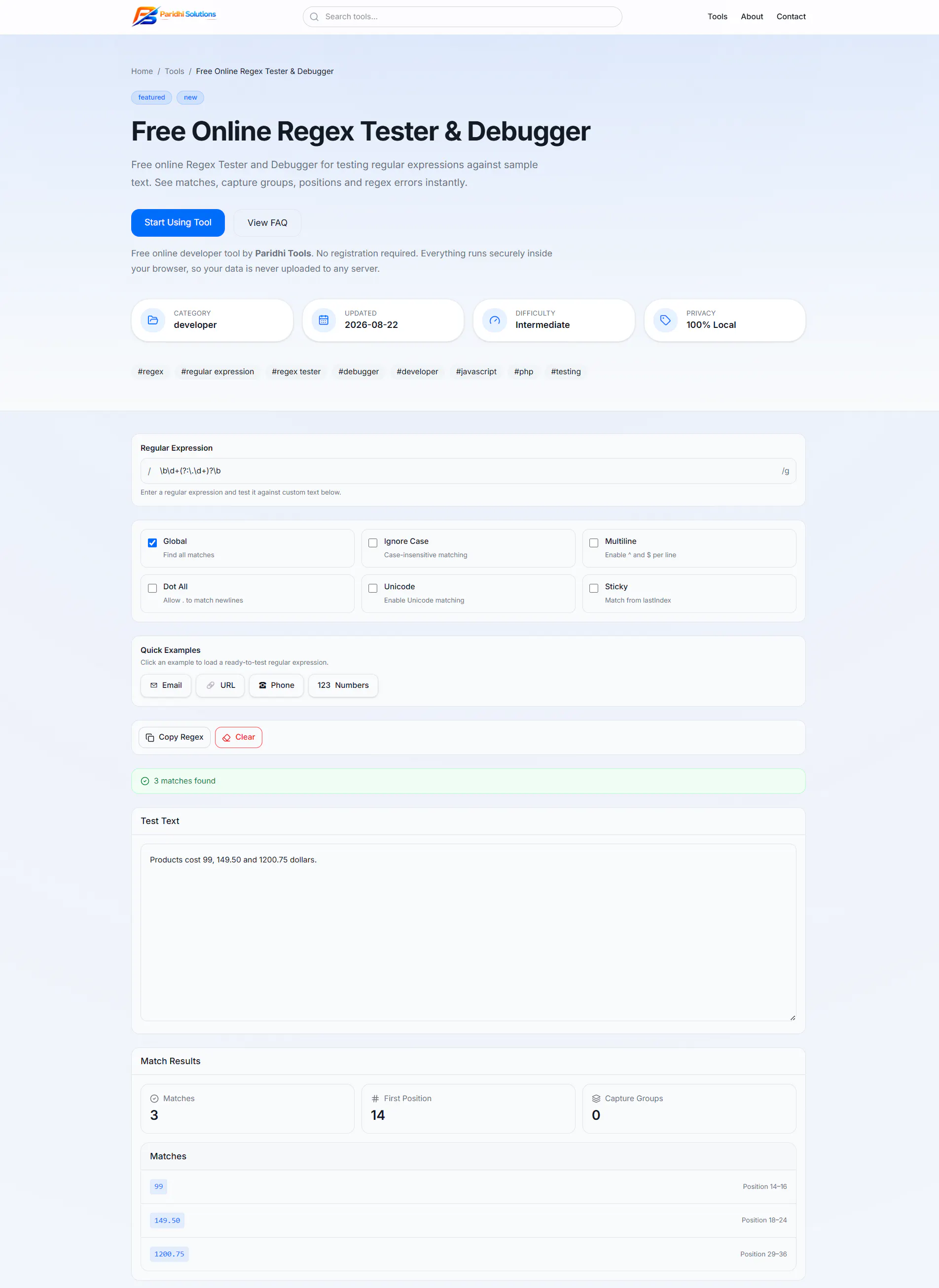Click Position 14–16 text
Viewport: 939px width, 1288px height.
(764, 1187)
